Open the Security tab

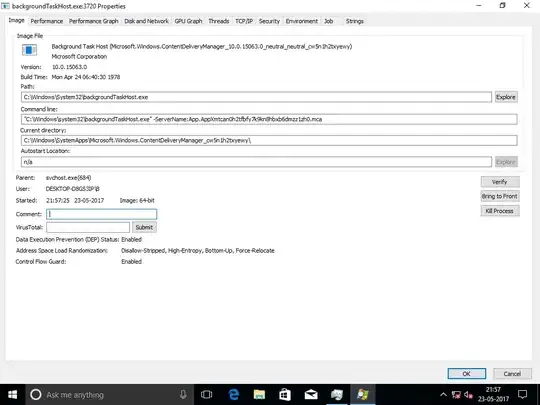(x=269, y=21)
